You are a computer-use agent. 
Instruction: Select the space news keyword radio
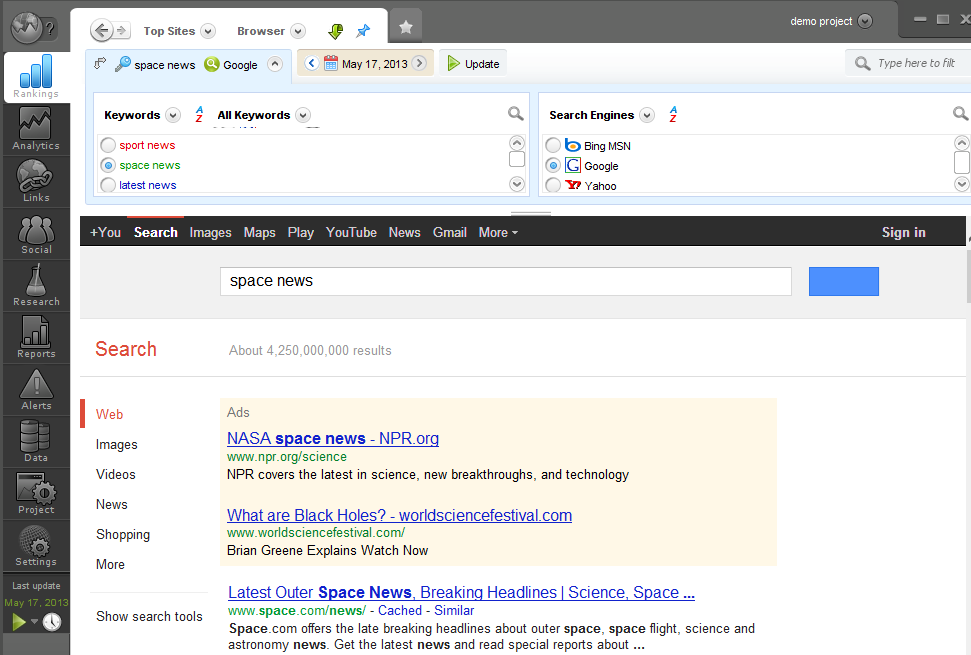coord(108,165)
